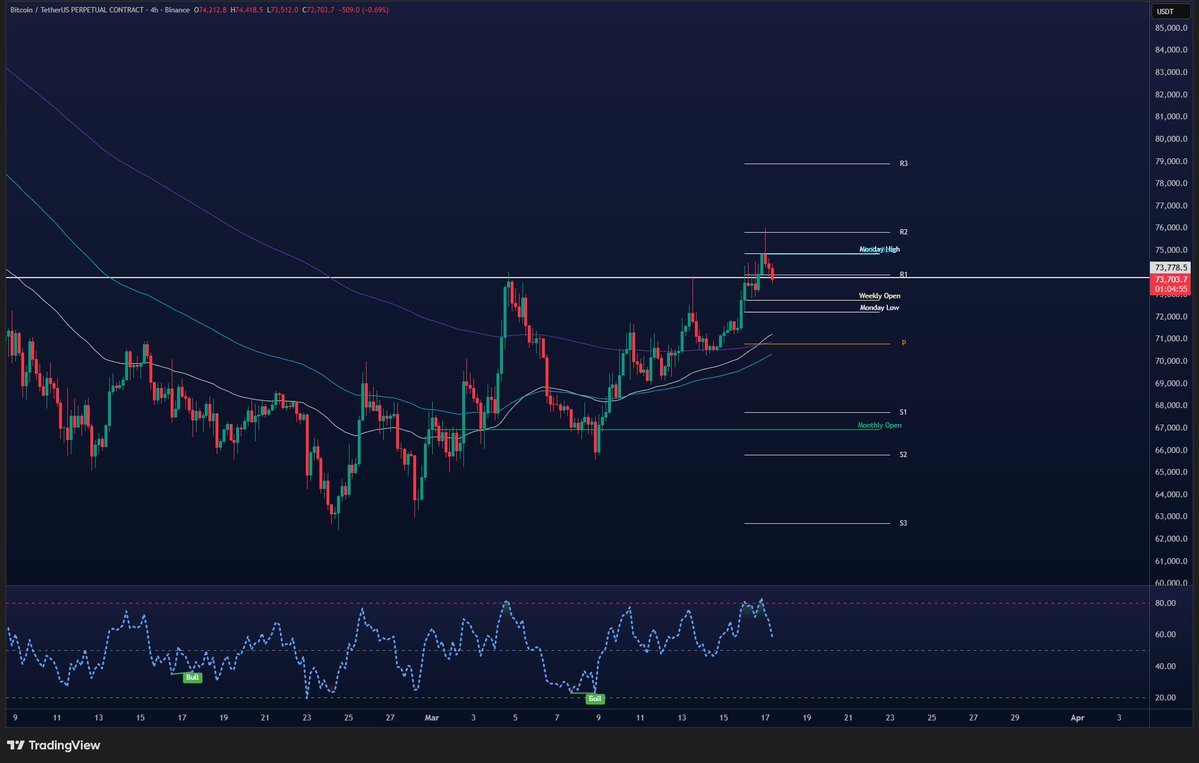Click the close value C73,703.7
1199x763 pixels.
[x=318, y=10]
